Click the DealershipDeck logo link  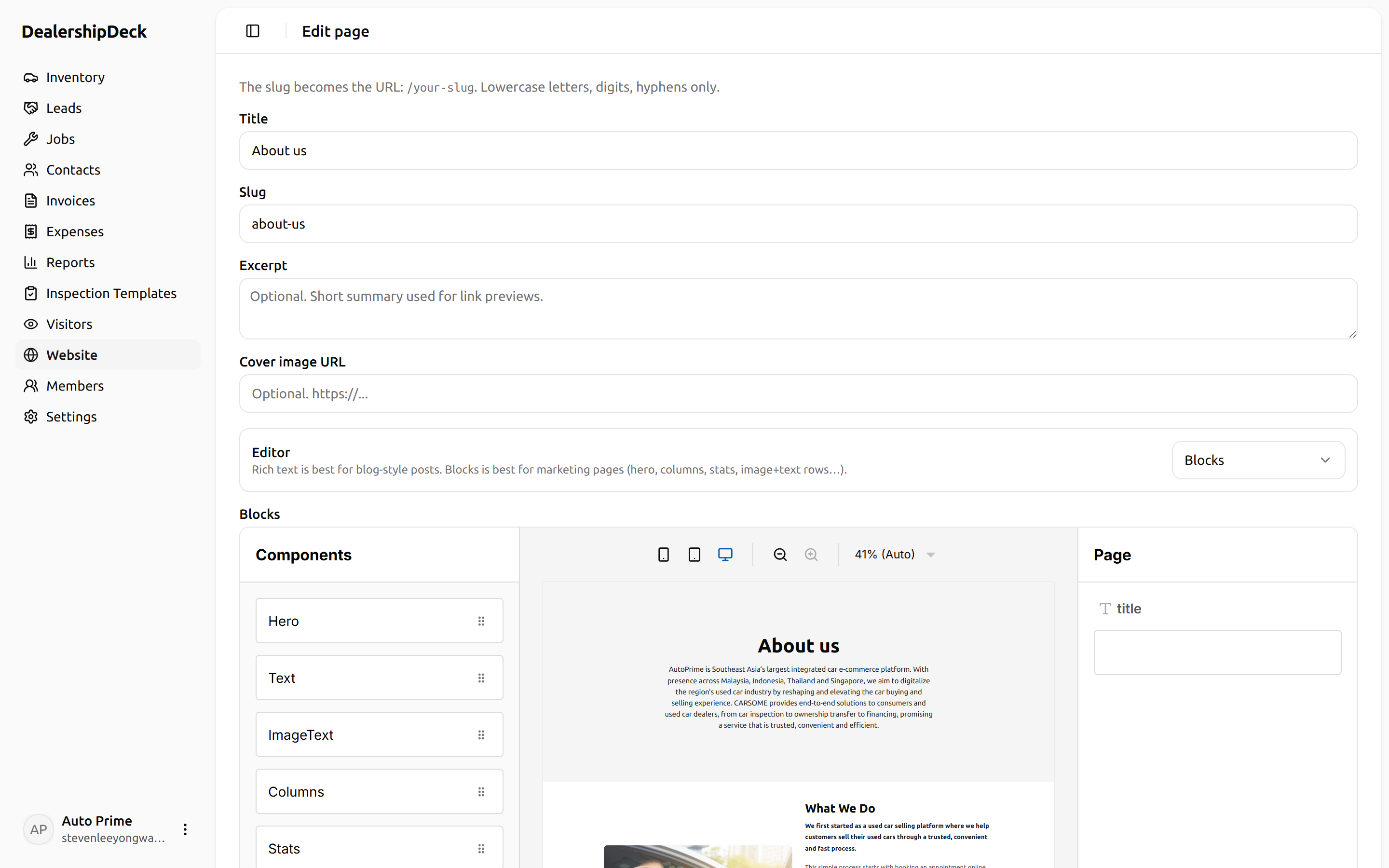coord(84,31)
